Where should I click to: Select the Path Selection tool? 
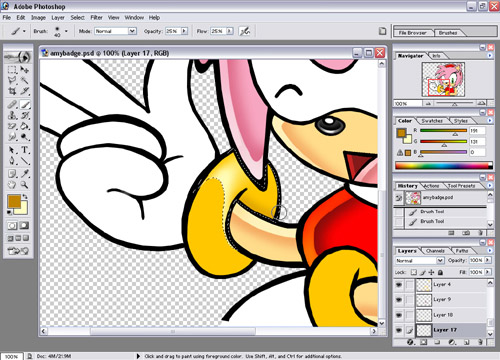pyautogui.click(x=12, y=150)
